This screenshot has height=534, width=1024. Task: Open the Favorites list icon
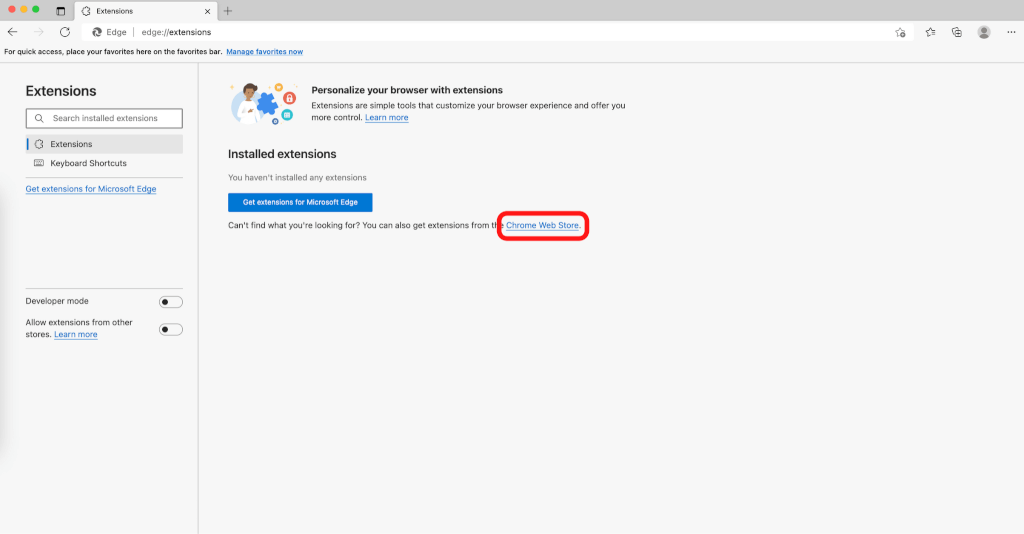click(x=930, y=32)
